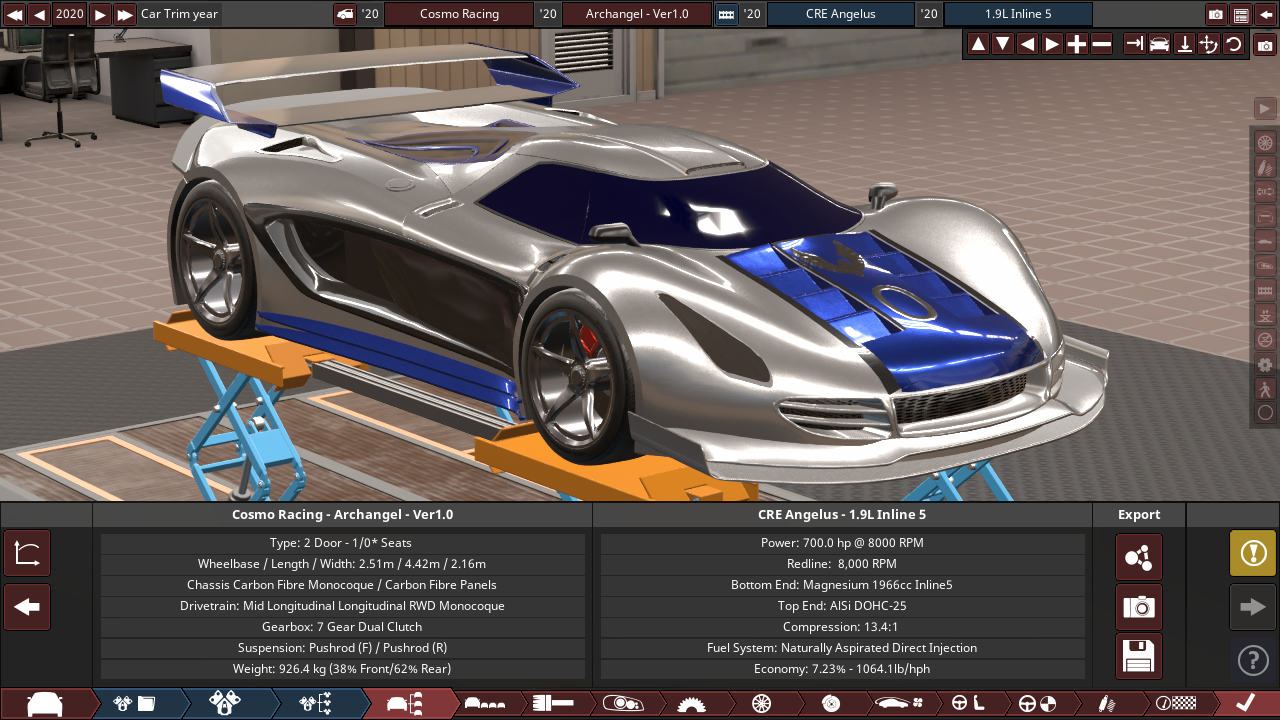Toggle suspension spring icon in side strip

[x=1265, y=166]
